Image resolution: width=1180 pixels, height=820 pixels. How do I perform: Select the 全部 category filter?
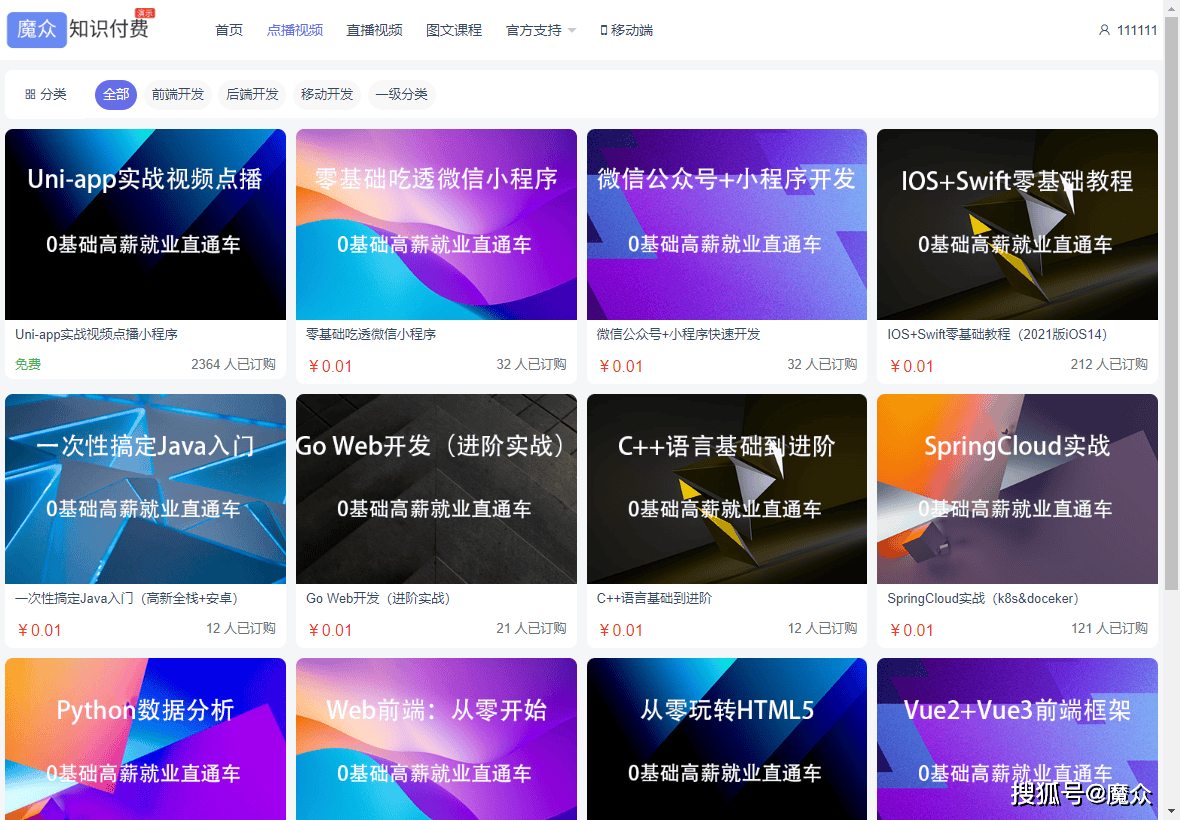pos(115,94)
